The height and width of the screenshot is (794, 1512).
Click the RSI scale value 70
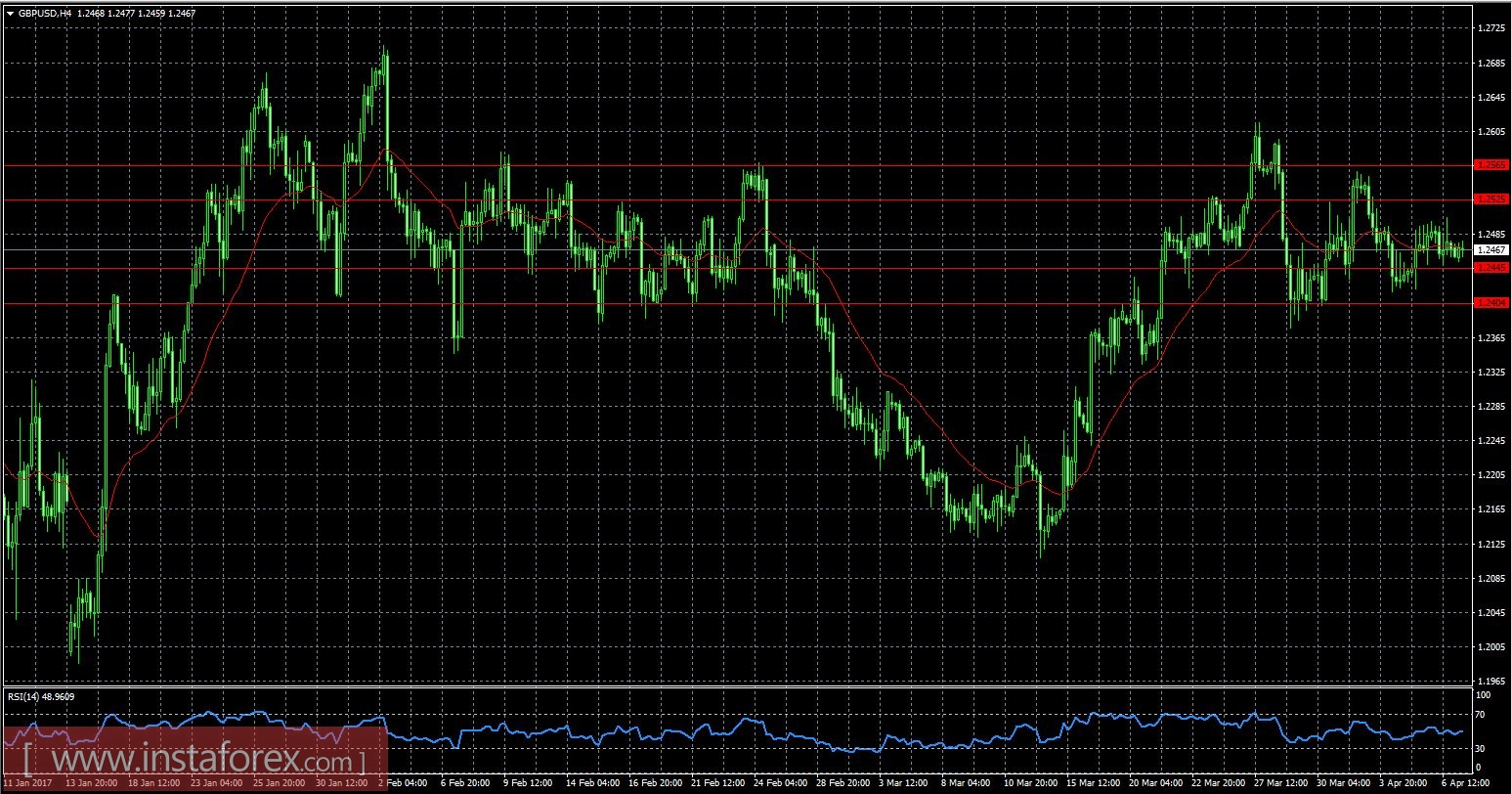tap(1481, 715)
